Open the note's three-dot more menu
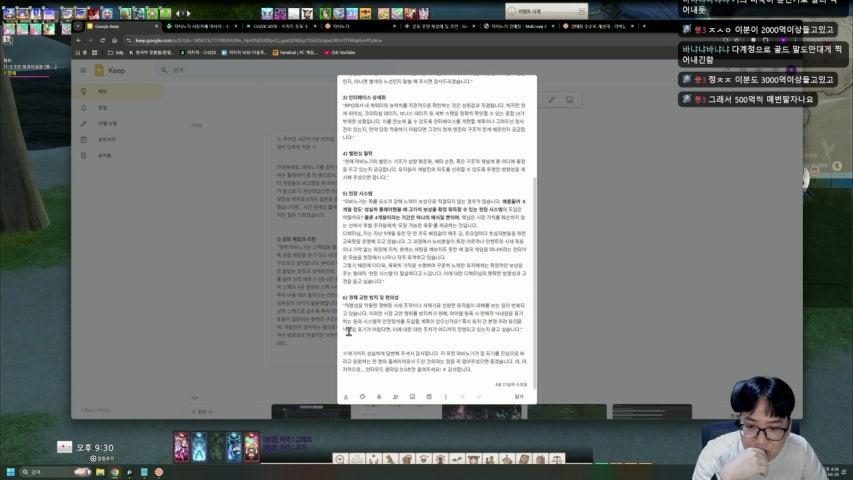 (x=445, y=396)
